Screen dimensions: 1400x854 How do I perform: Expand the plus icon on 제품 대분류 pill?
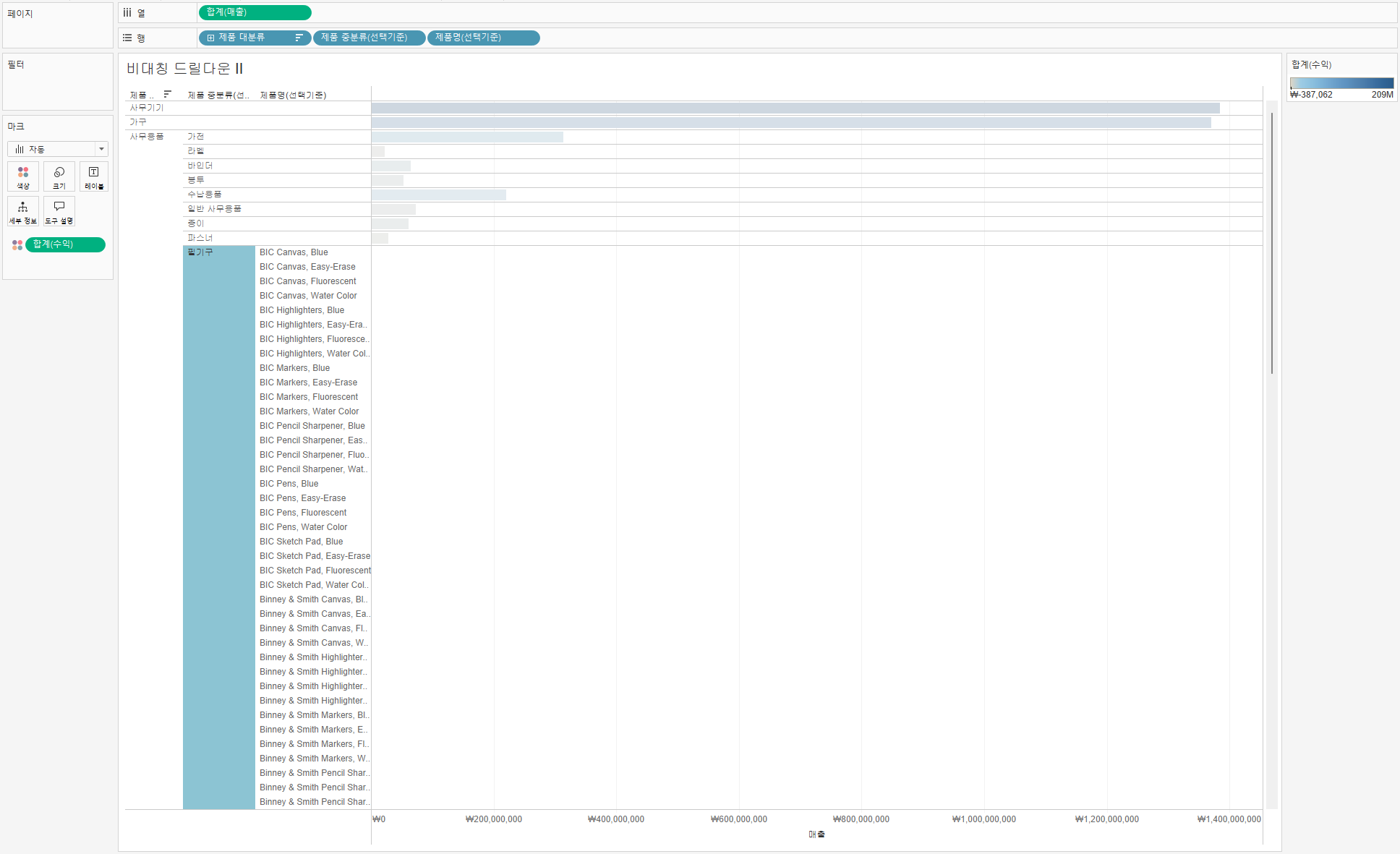point(210,38)
